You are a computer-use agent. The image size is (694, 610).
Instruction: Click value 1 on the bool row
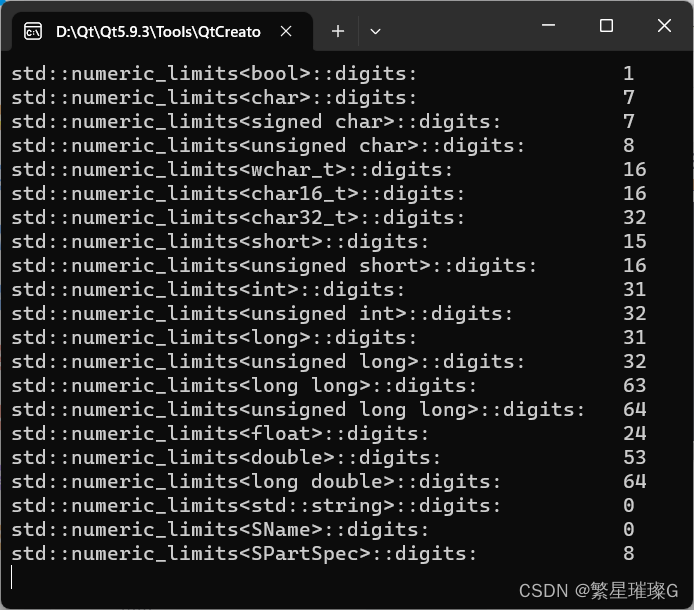click(629, 73)
